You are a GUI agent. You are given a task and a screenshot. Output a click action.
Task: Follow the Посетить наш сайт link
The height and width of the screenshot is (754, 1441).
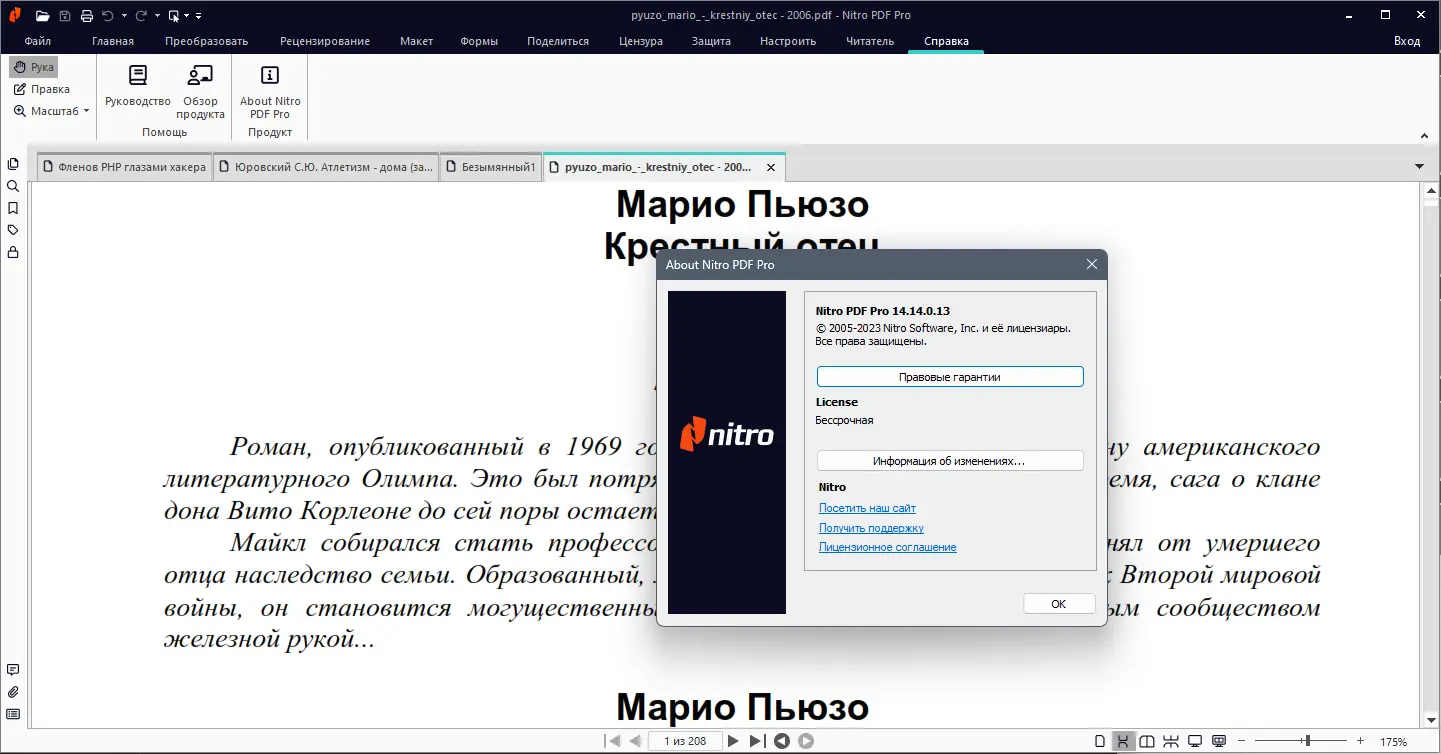click(867, 508)
